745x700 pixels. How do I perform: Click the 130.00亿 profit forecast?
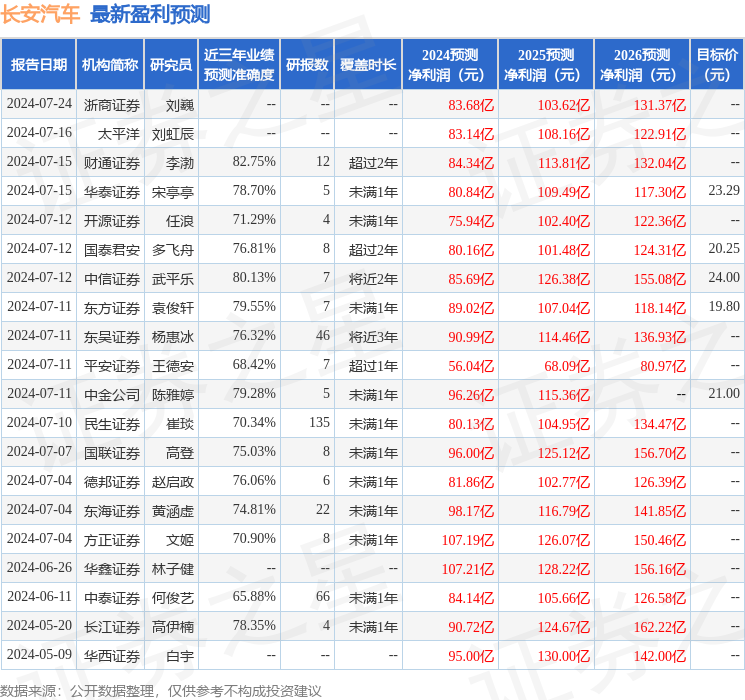[564, 656]
